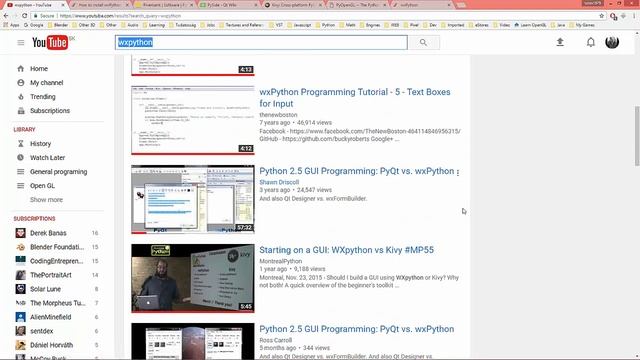The image size is (640, 360).
Task: Click the YouTube logo
Action: pos(50,42)
